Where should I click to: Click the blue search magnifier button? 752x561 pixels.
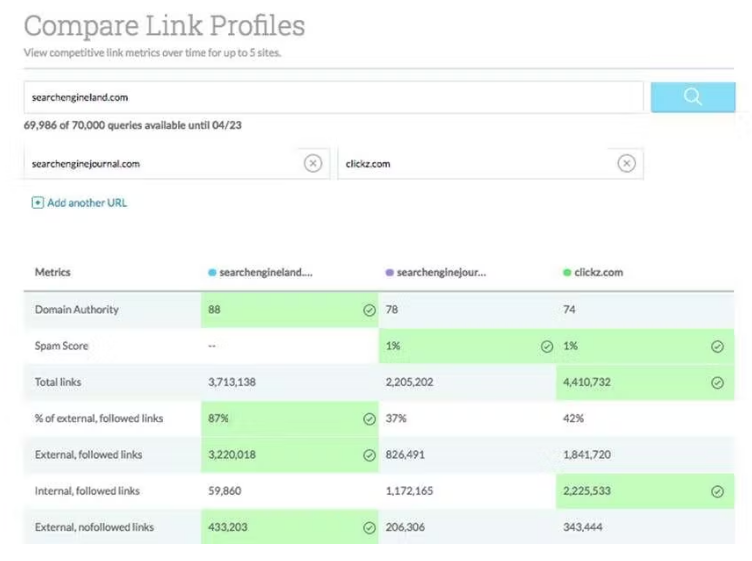click(692, 97)
